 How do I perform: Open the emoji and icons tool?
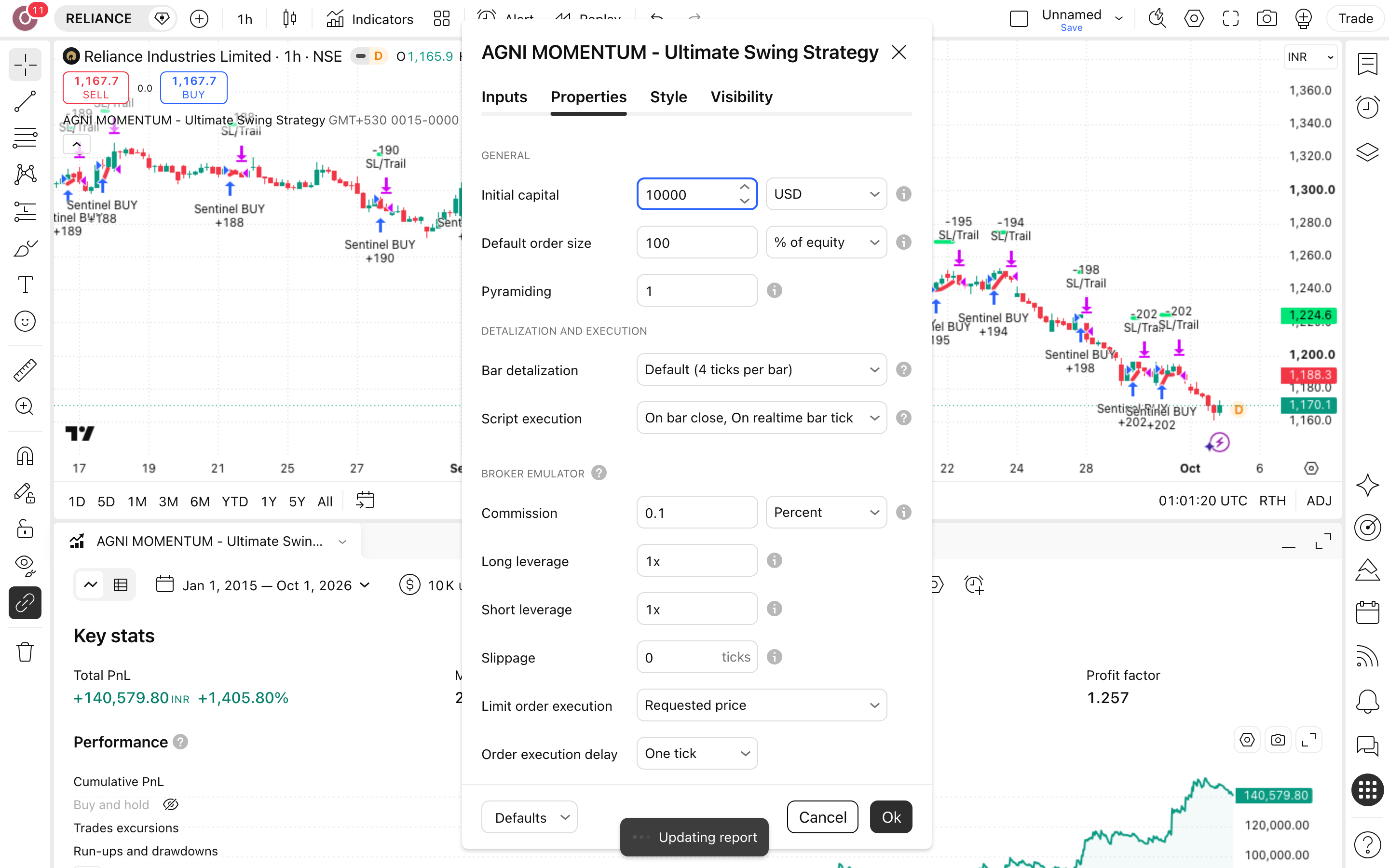(25, 322)
